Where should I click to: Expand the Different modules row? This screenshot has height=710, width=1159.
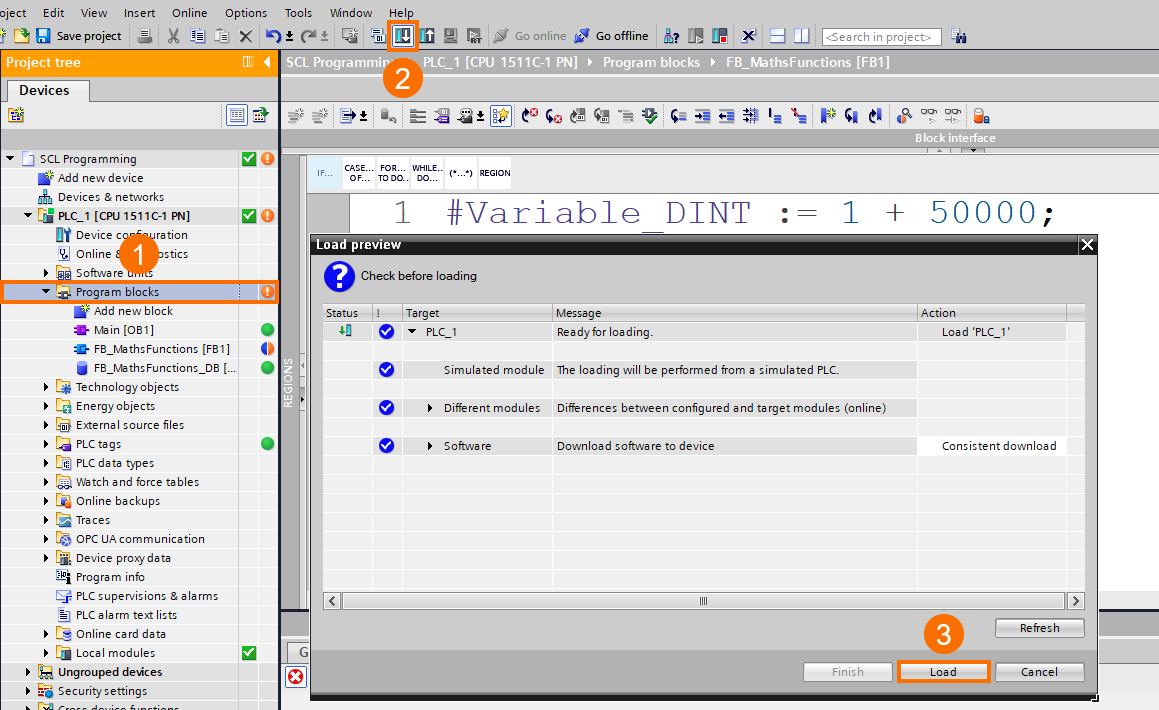[431, 408]
